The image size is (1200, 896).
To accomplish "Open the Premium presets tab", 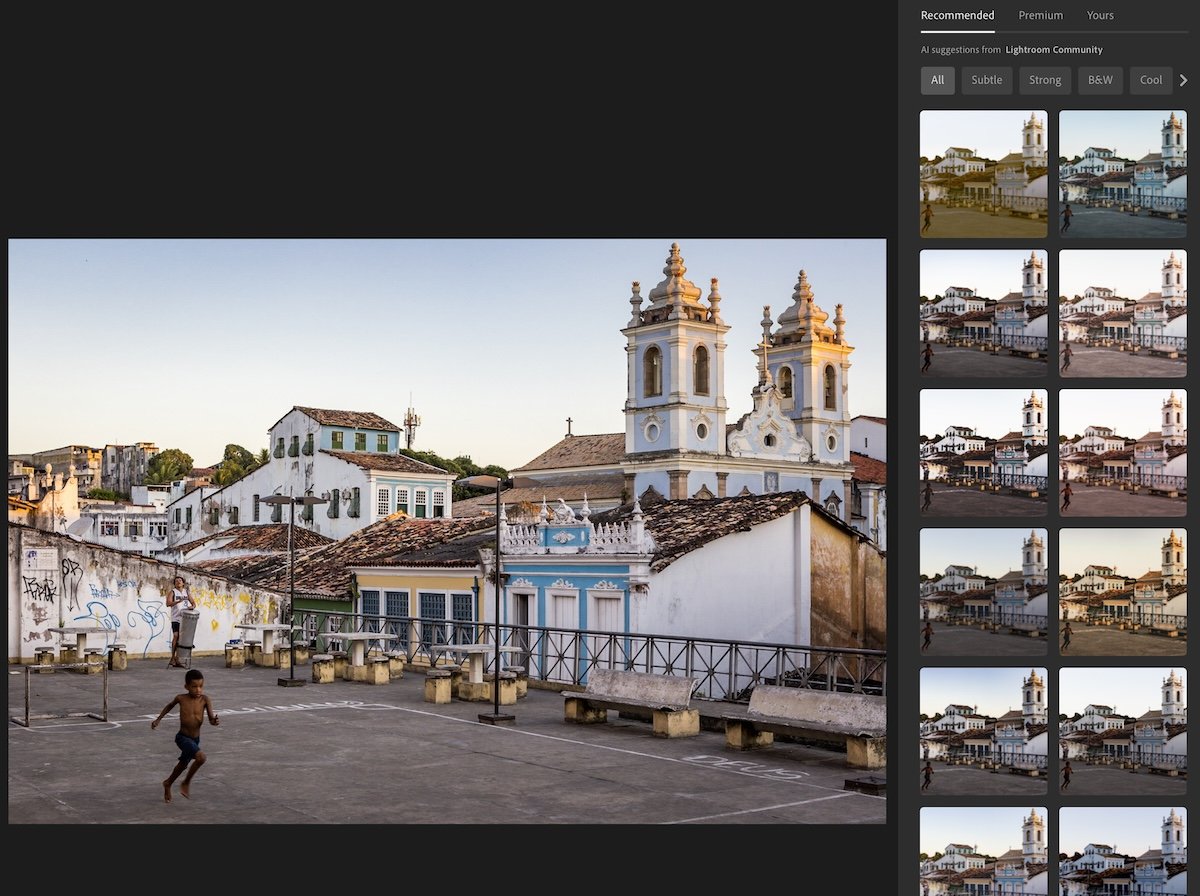I will tap(1040, 15).
